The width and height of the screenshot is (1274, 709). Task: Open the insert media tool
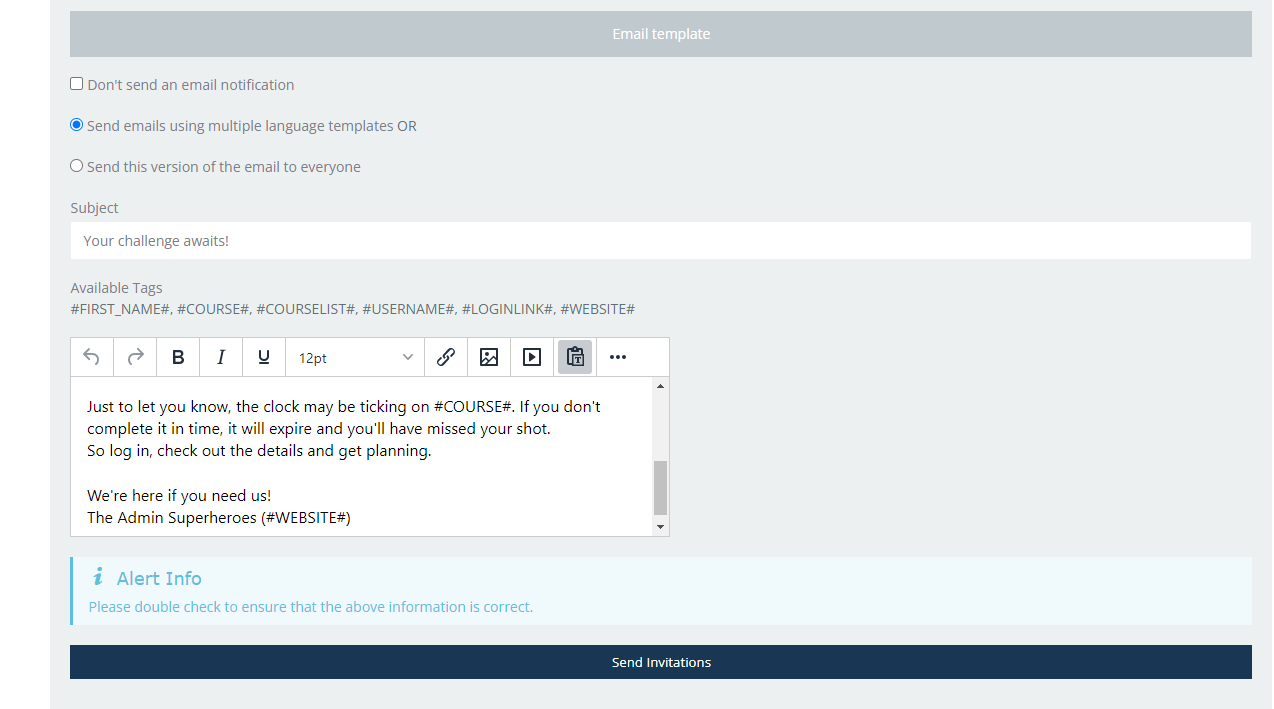[x=532, y=357]
